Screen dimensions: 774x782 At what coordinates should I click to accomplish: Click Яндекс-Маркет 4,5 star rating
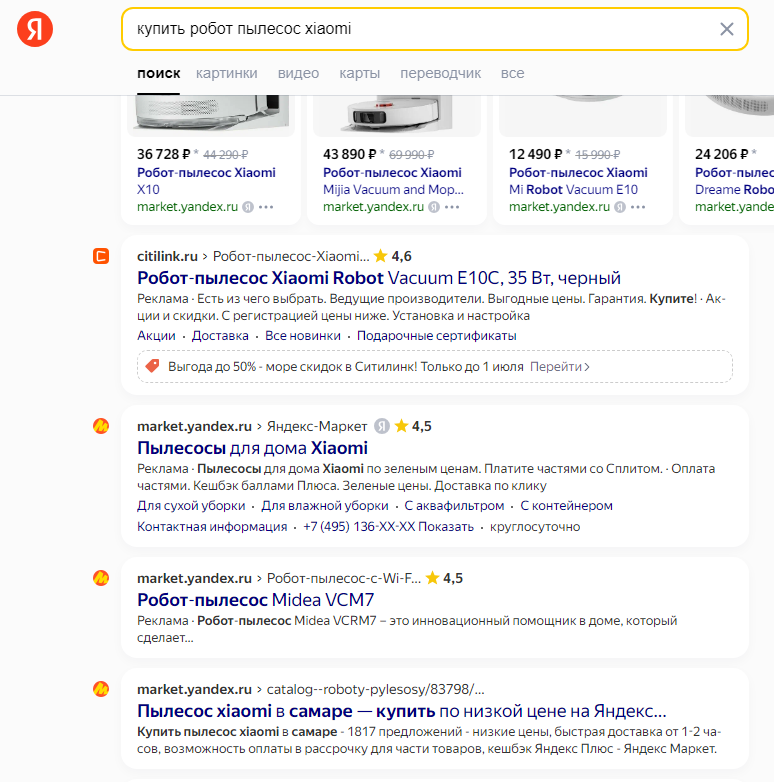(412, 426)
